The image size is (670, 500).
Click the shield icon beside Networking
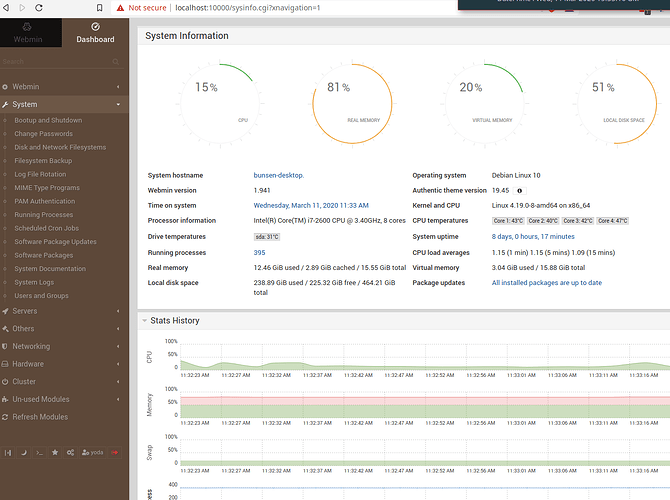[5, 346]
